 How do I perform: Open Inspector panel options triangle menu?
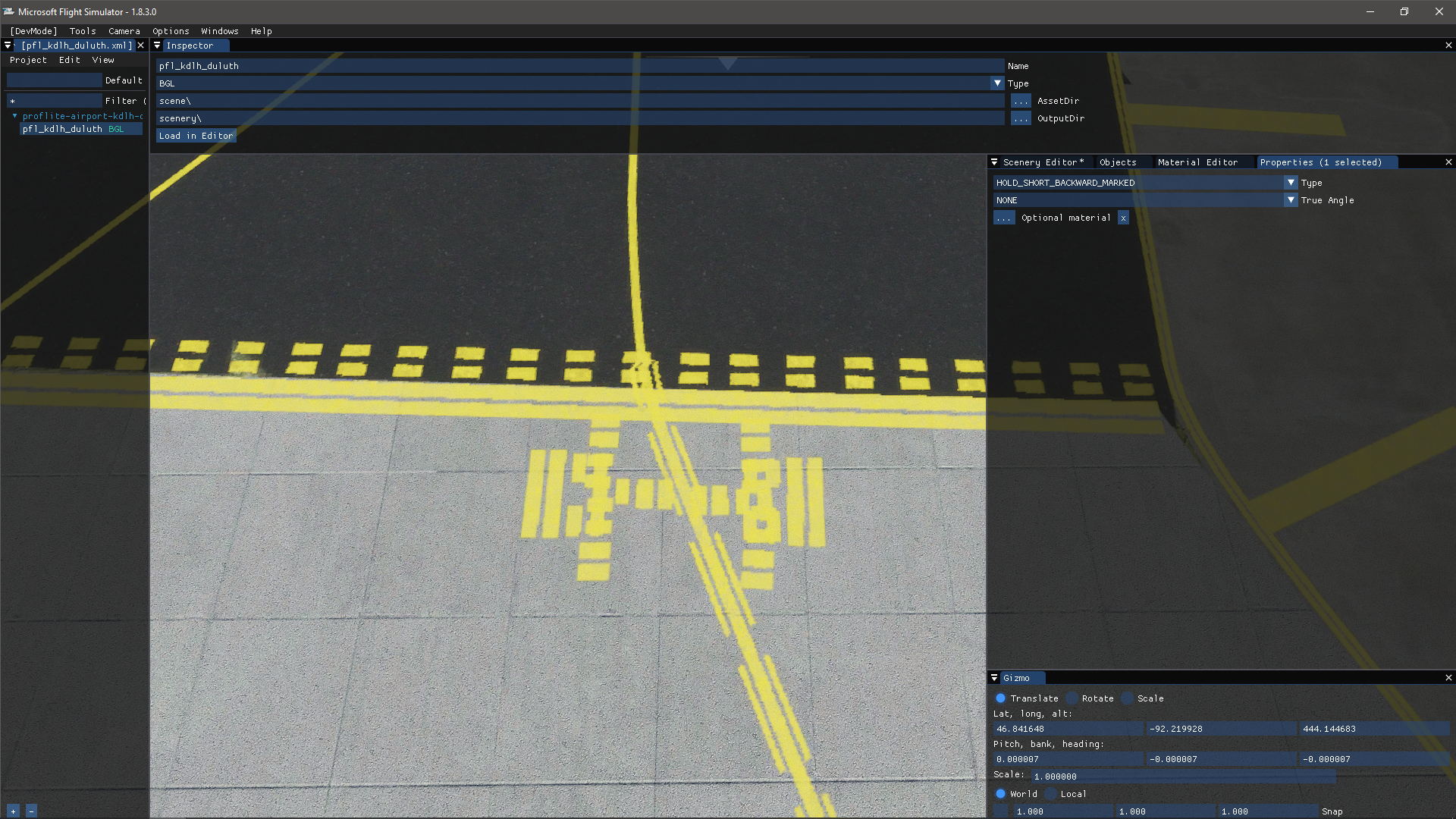click(x=157, y=45)
